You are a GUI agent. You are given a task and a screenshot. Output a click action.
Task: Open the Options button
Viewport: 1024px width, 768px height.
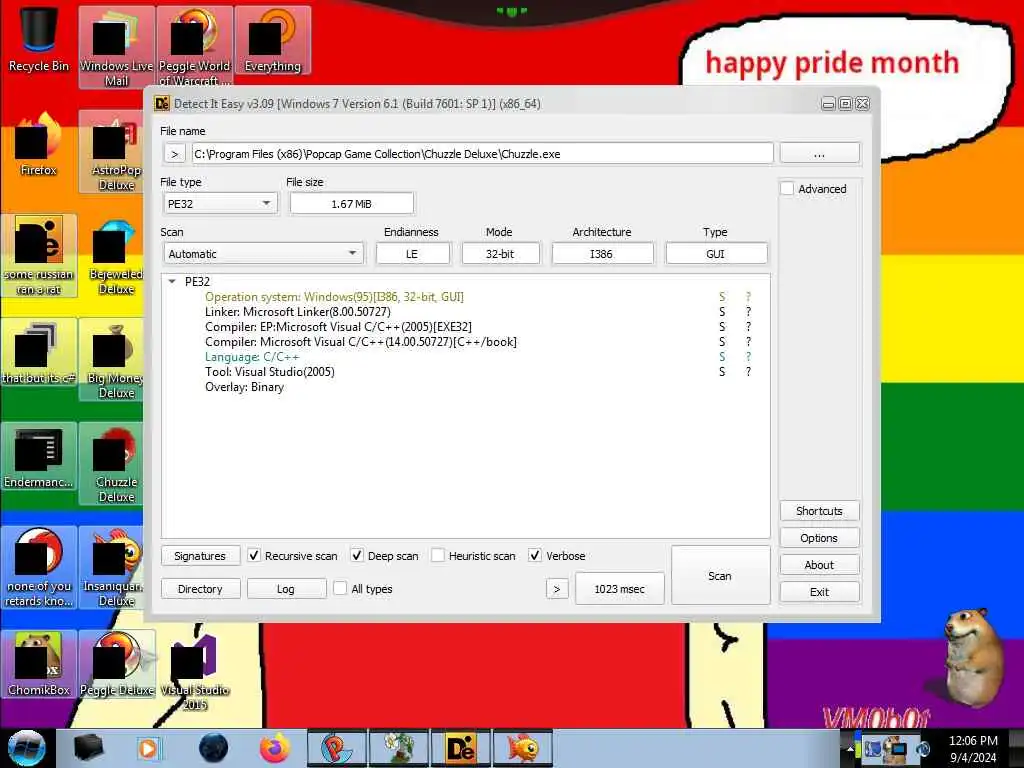click(820, 537)
